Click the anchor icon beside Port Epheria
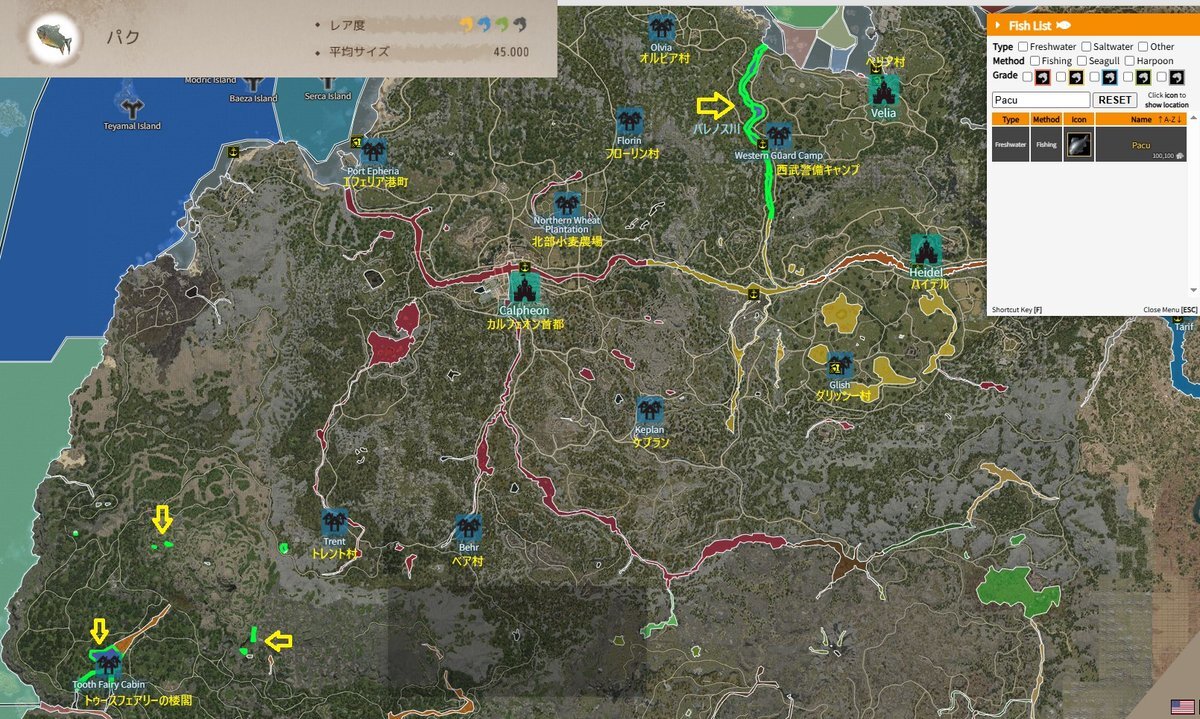 (356, 142)
